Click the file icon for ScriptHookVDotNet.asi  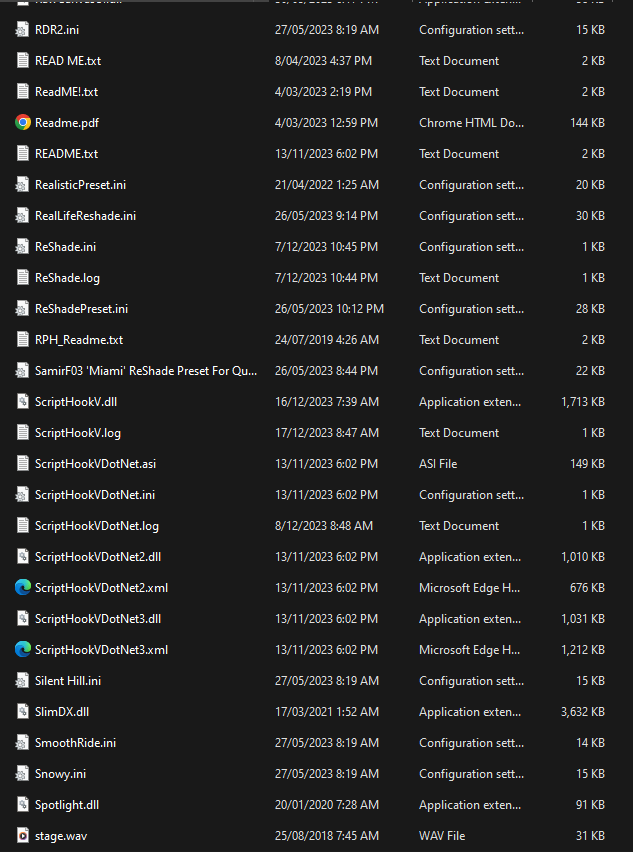coord(23,464)
